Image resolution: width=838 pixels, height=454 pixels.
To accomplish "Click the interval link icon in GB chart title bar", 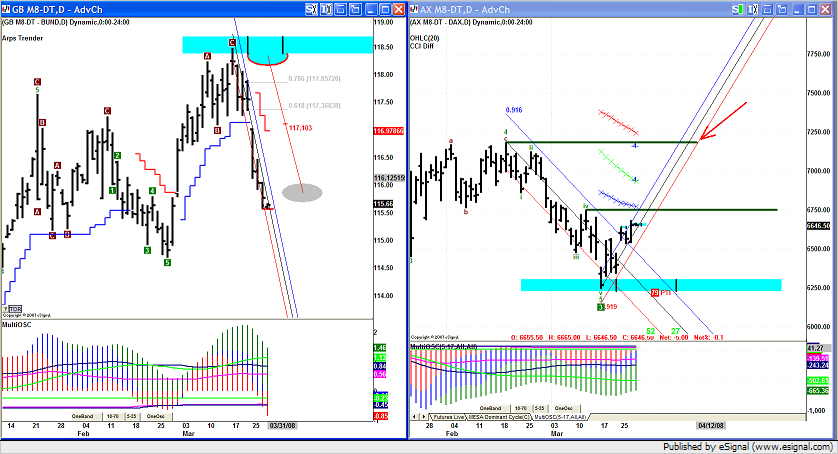I will point(327,8).
